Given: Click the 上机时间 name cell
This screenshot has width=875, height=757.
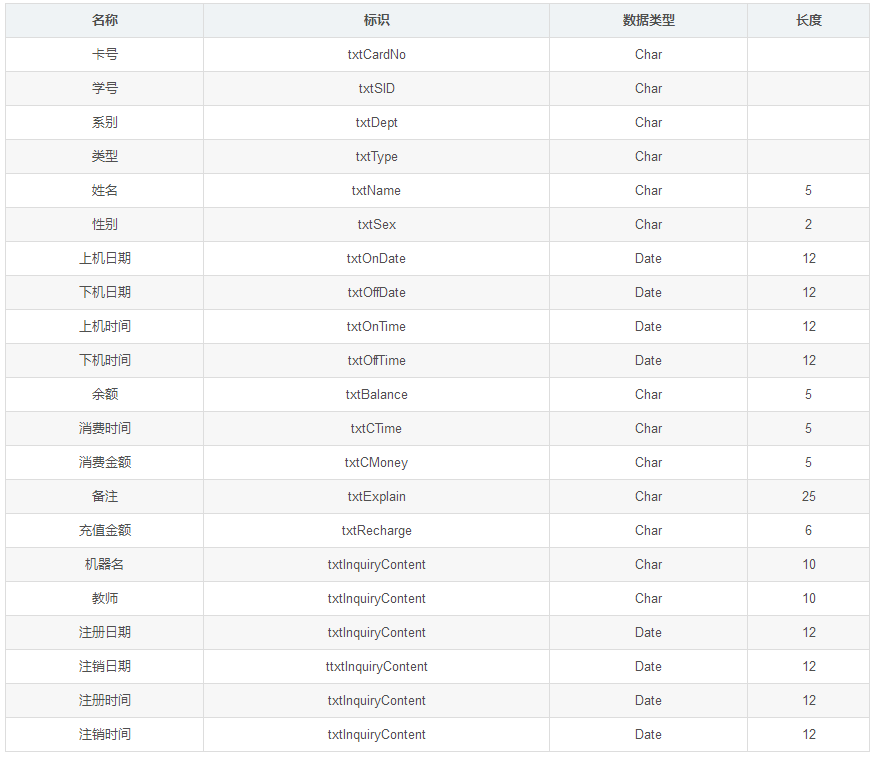Looking at the screenshot, I should (x=104, y=326).
